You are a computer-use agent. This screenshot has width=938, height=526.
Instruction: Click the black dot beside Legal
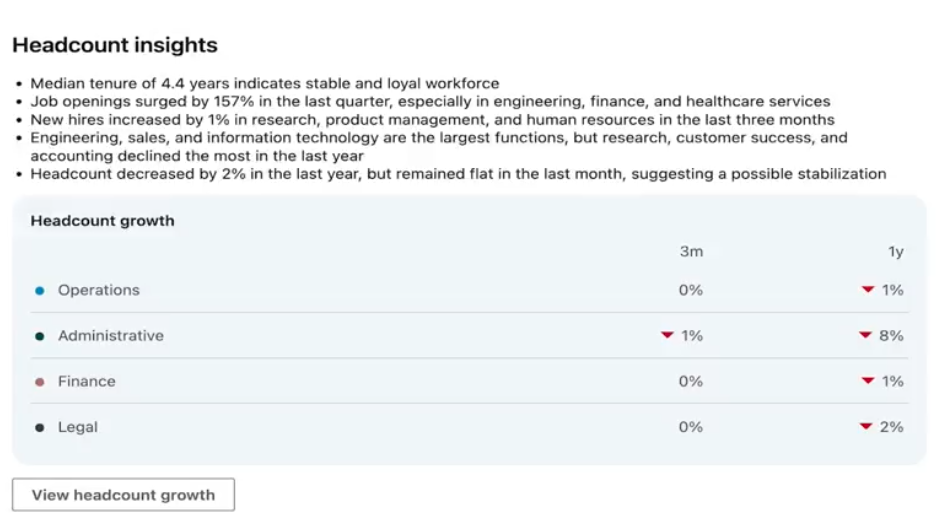[40, 428]
